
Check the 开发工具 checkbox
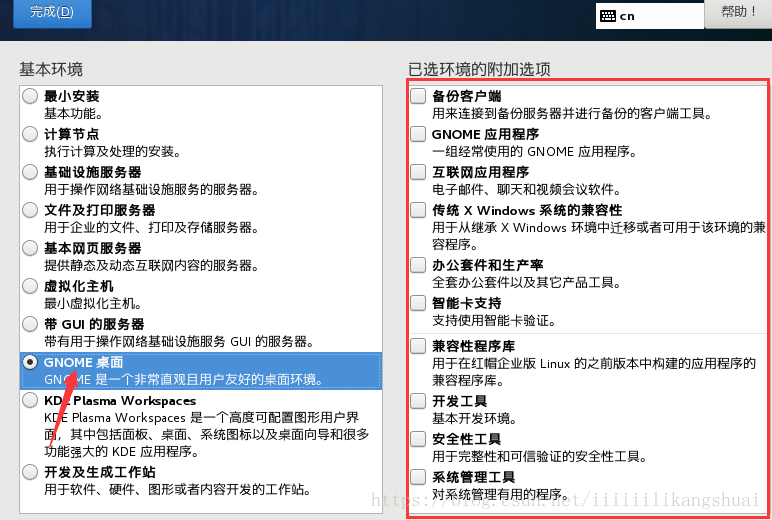click(x=418, y=401)
